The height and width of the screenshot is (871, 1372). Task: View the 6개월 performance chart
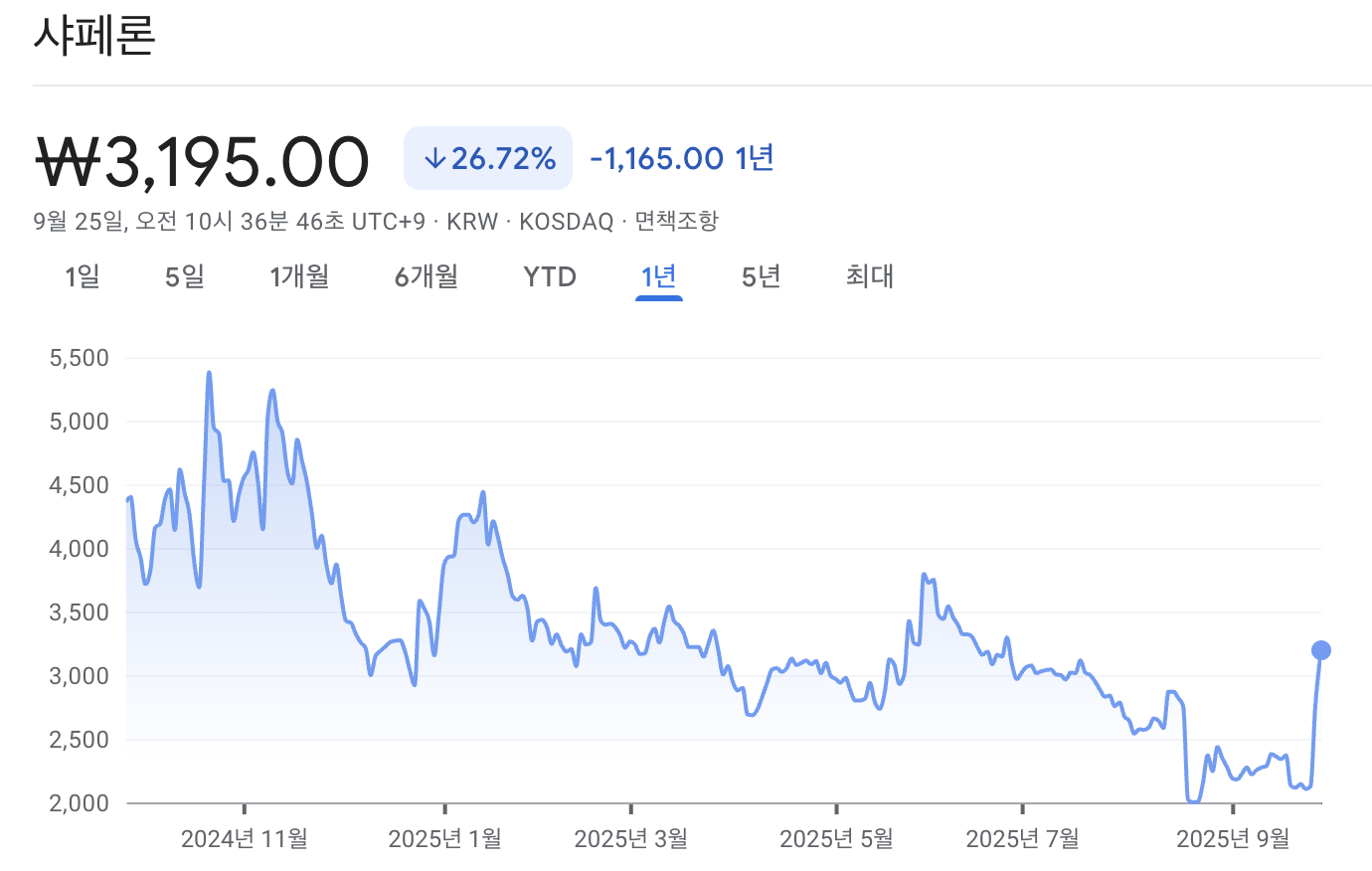[426, 276]
